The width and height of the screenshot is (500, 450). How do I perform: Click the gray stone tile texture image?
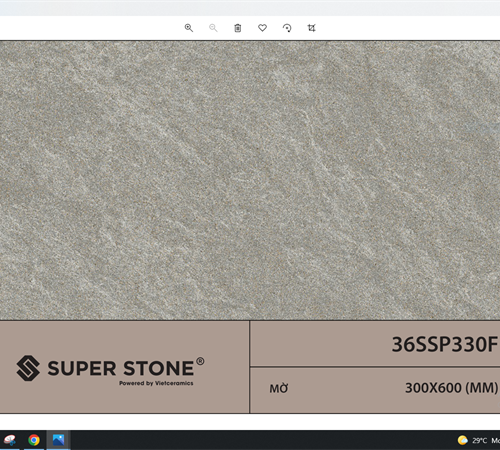[250, 180]
